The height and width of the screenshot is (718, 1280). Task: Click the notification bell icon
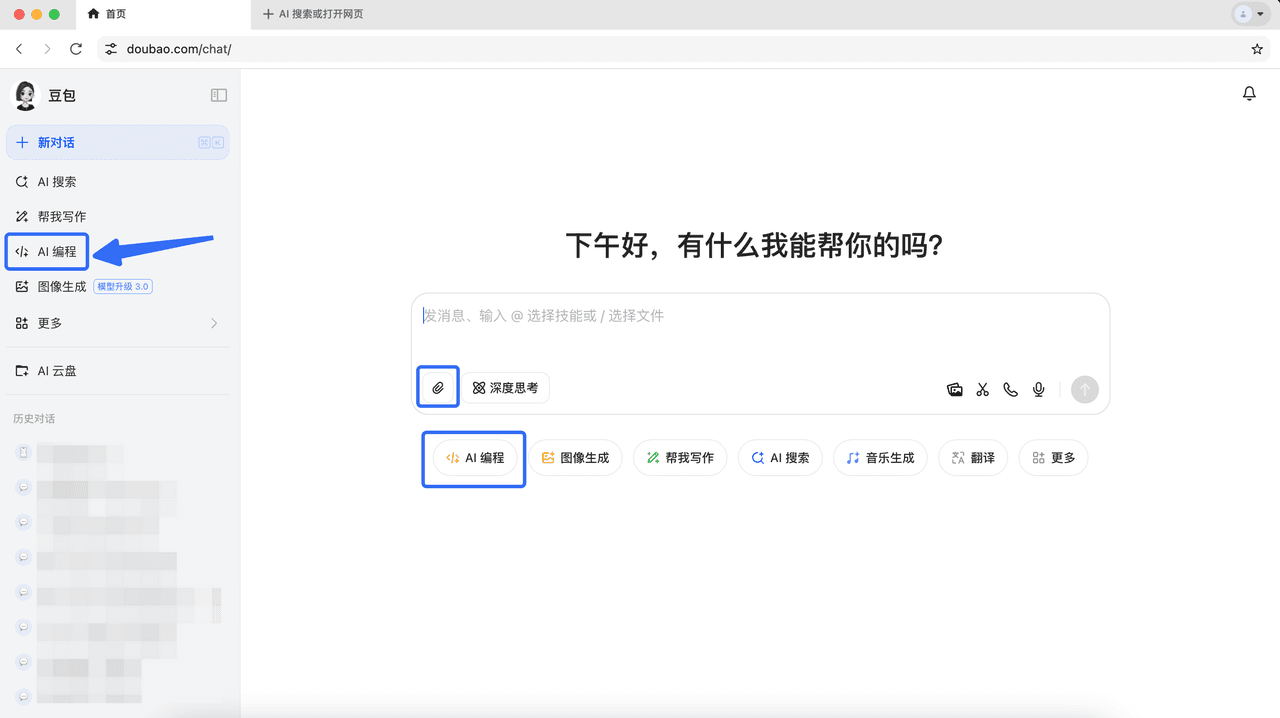click(x=1249, y=94)
